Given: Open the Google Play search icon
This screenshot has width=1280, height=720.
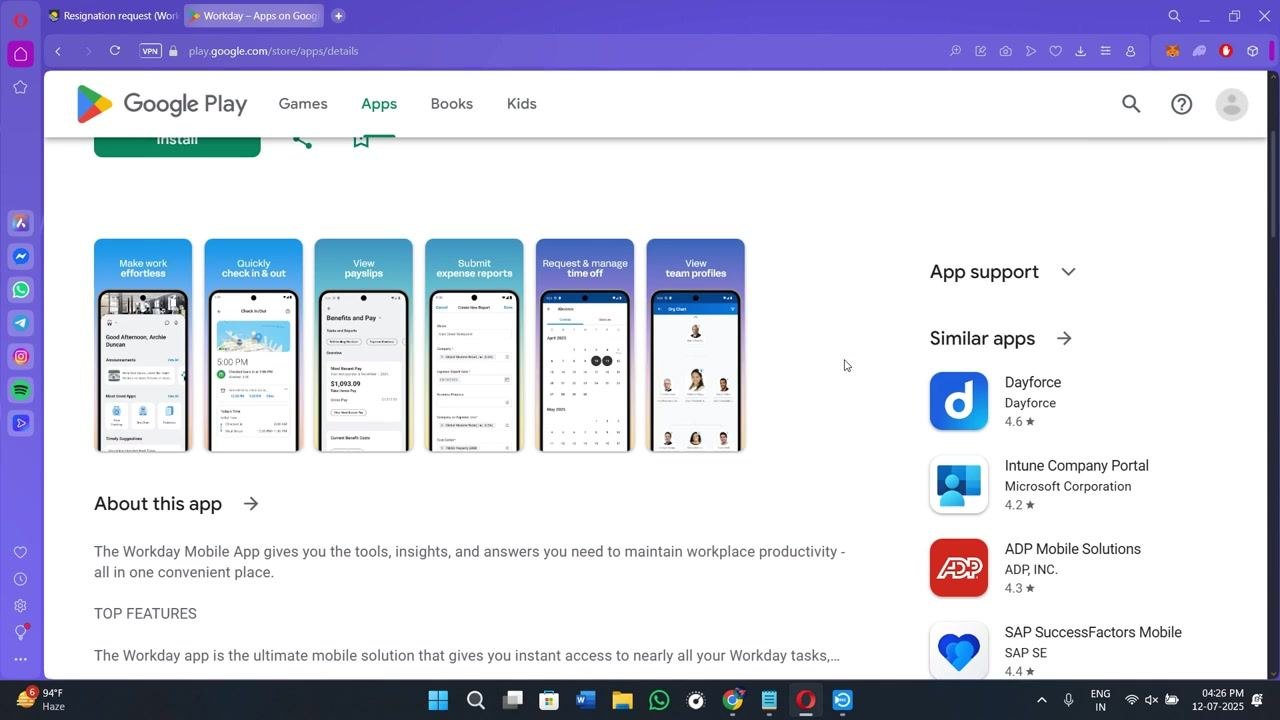Looking at the screenshot, I should point(1131,104).
